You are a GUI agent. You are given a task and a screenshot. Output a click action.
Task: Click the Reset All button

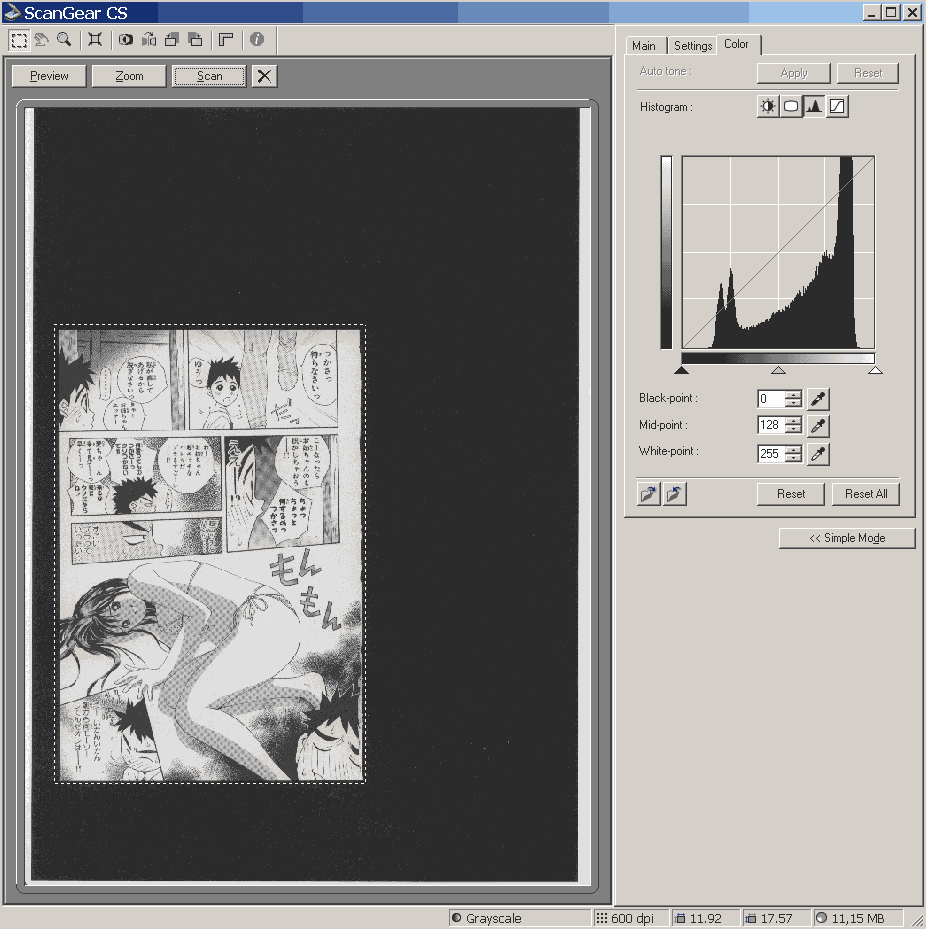pos(866,494)
